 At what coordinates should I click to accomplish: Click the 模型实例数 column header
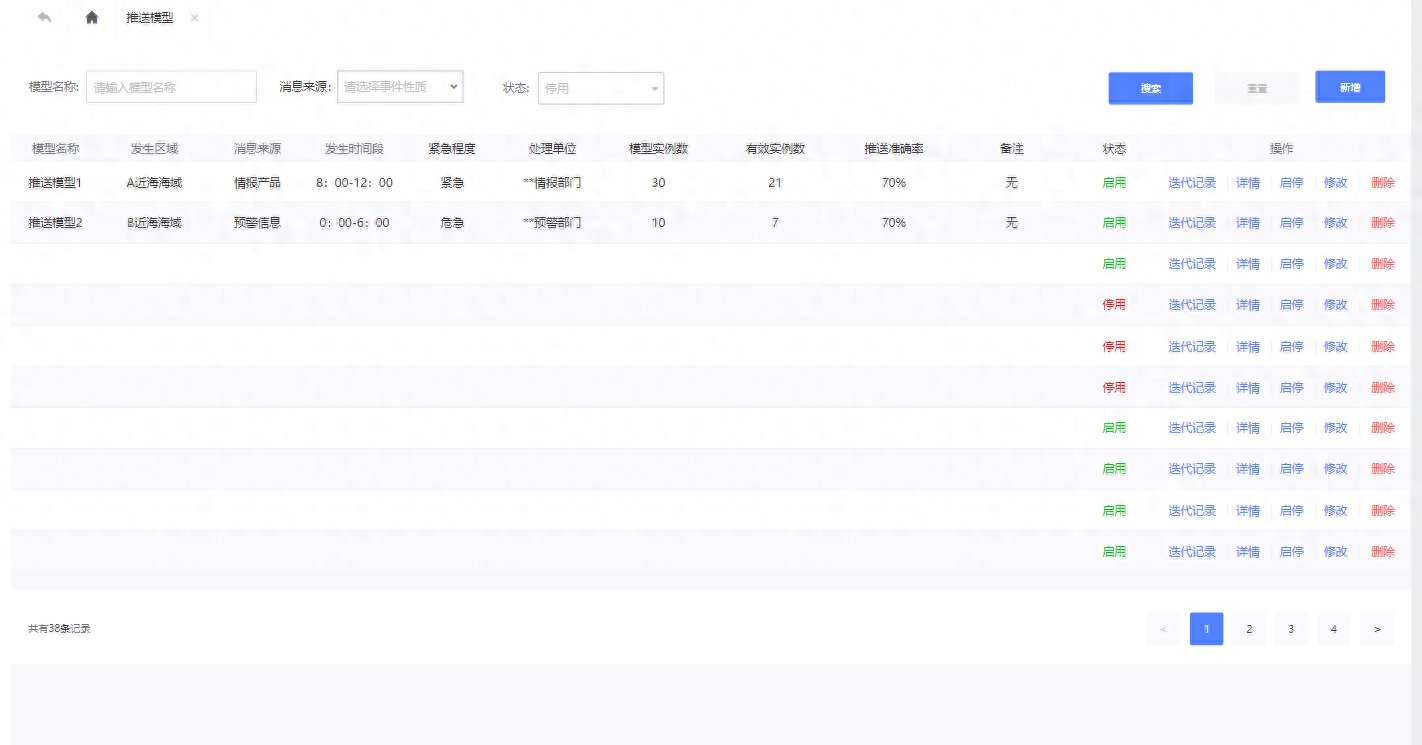(x=658, y=149)
